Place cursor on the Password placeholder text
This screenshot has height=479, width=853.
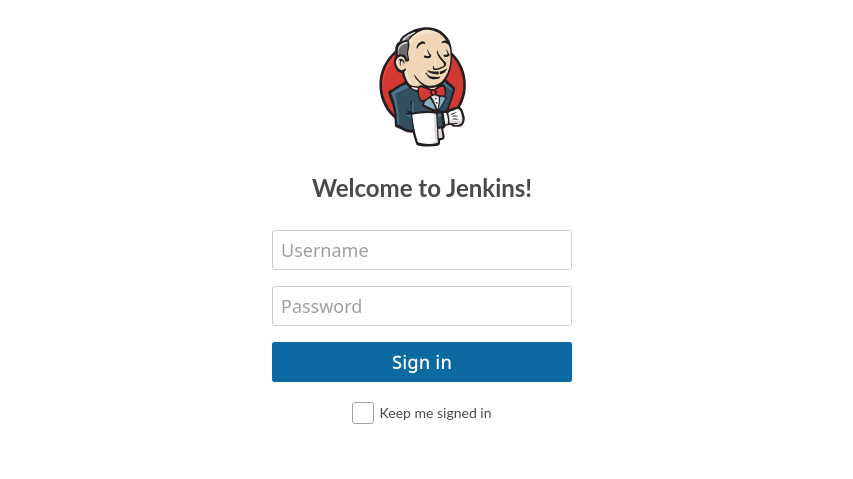click(322, 306)
